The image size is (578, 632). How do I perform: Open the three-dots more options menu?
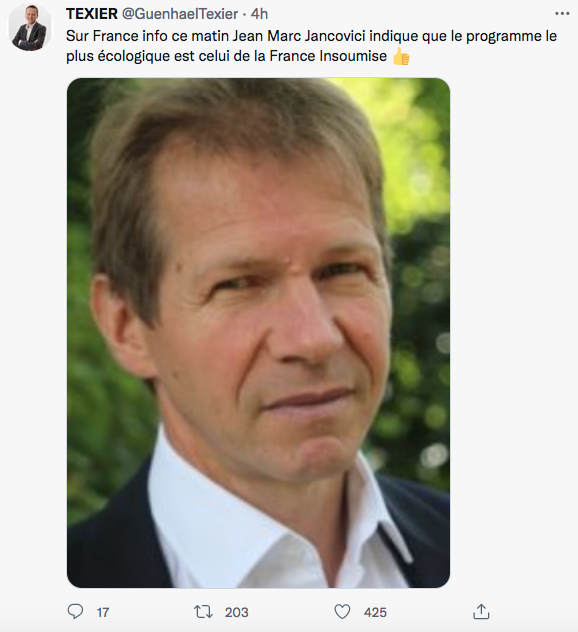pos(562,14)
